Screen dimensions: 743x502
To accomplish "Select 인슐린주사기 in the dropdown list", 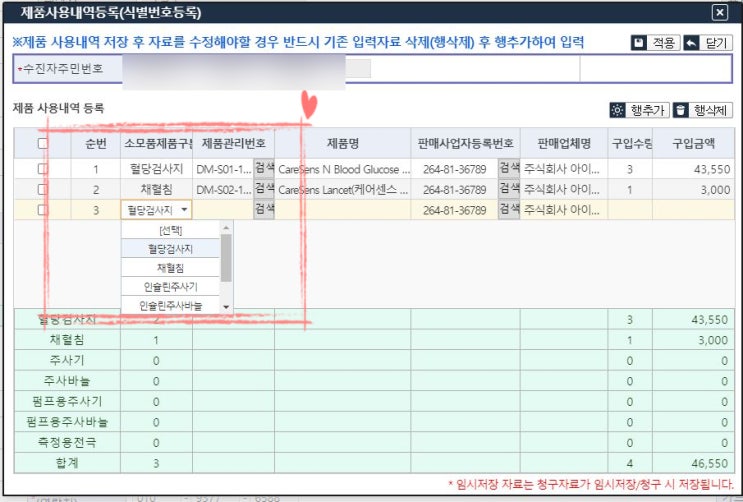I will (x=171, y=287).
